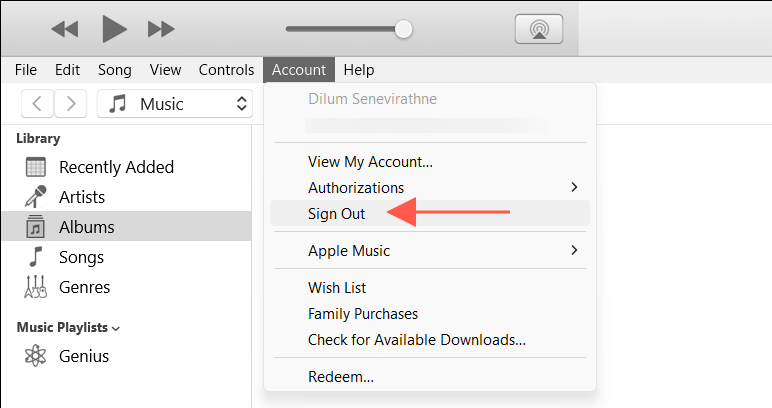Go forward with the right arrow button
The image size is (772, 408).
coord(71,104)
